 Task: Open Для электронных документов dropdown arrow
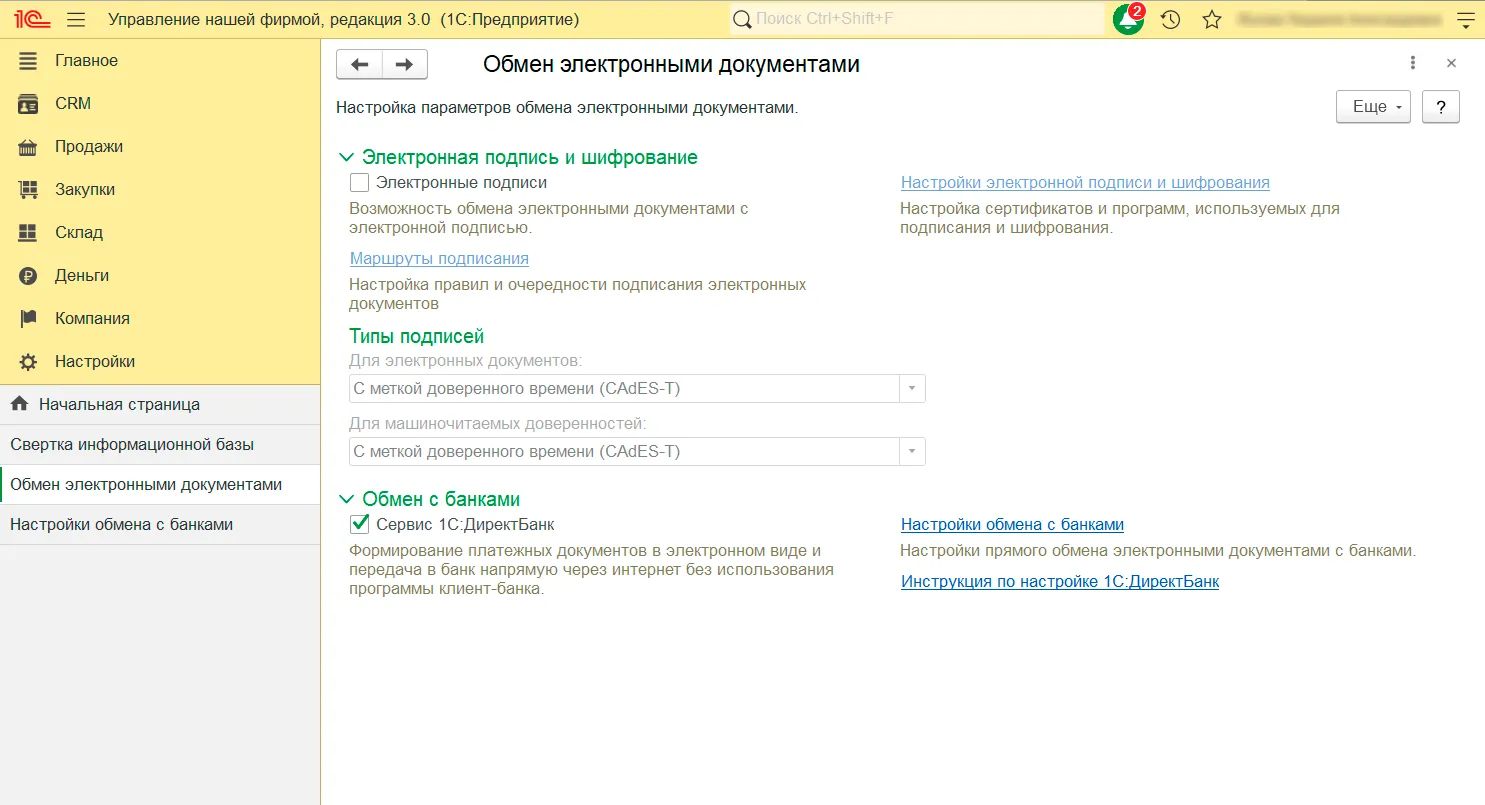click(x=912, y=389)
